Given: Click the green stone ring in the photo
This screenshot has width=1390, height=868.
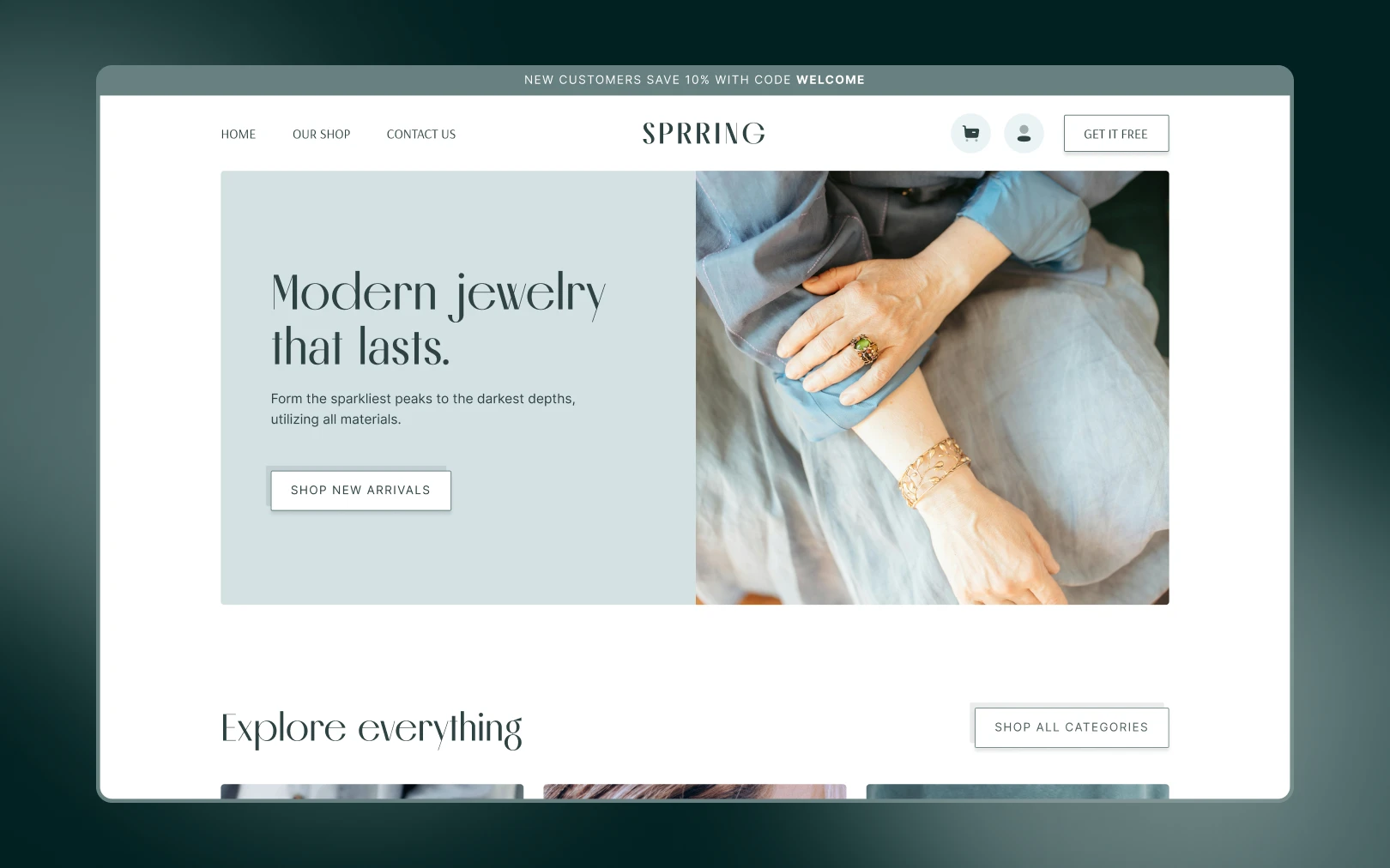Looking at the screenshot, I should coord(864,349).
